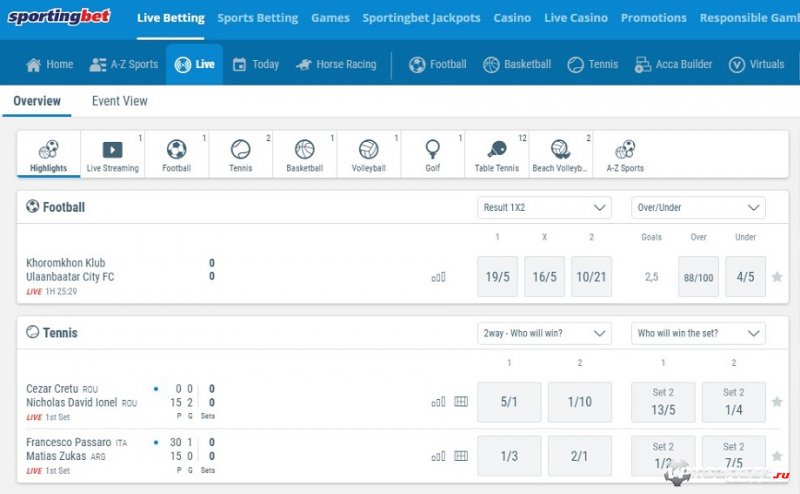Bet 2/1 on Matias Zukas
The height and width of the screenshot is (494, 800).
580,456
